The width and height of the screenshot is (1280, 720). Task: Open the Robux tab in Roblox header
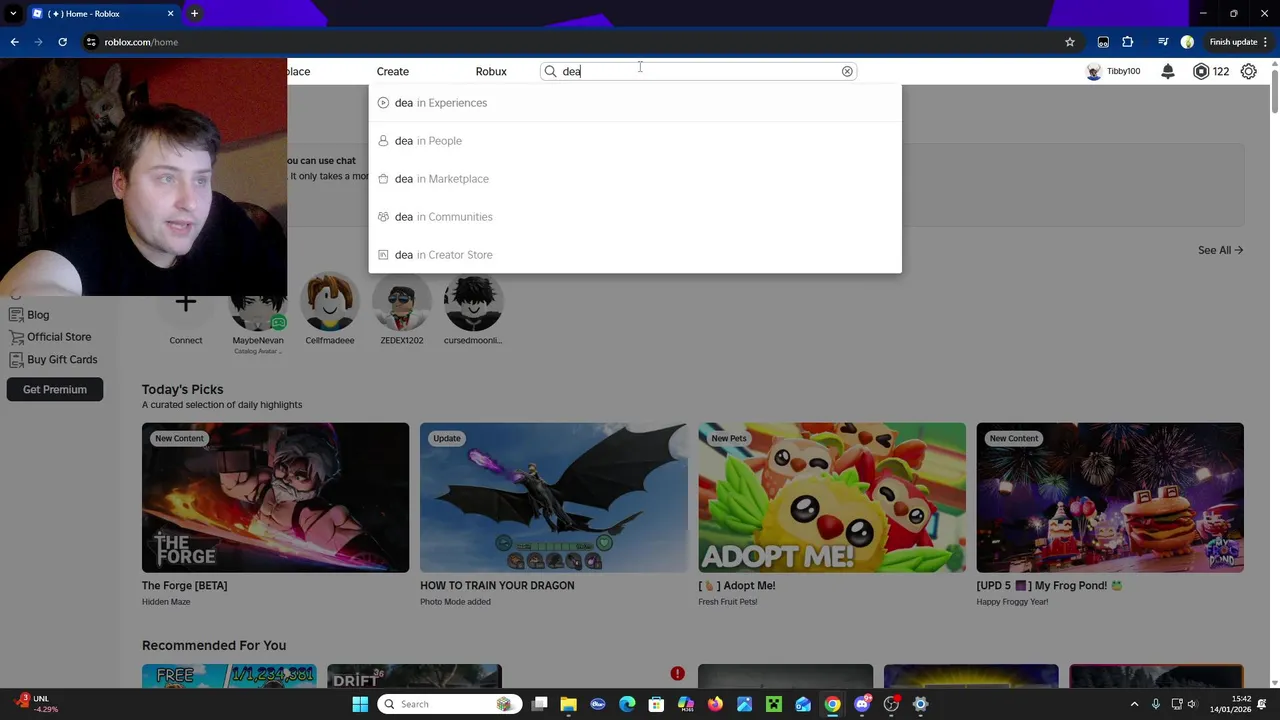(491, 71)
